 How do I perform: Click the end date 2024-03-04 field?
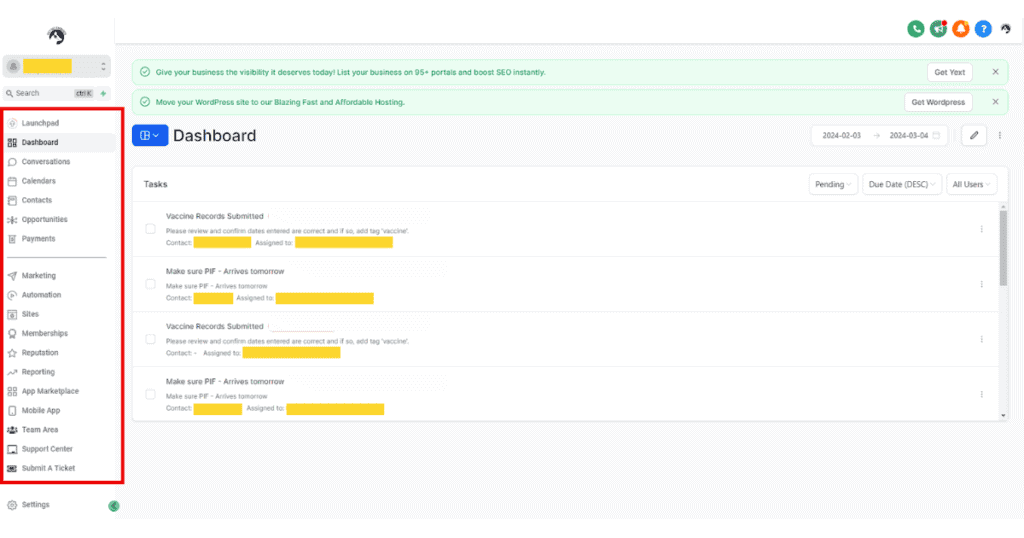tap(908, 136)
